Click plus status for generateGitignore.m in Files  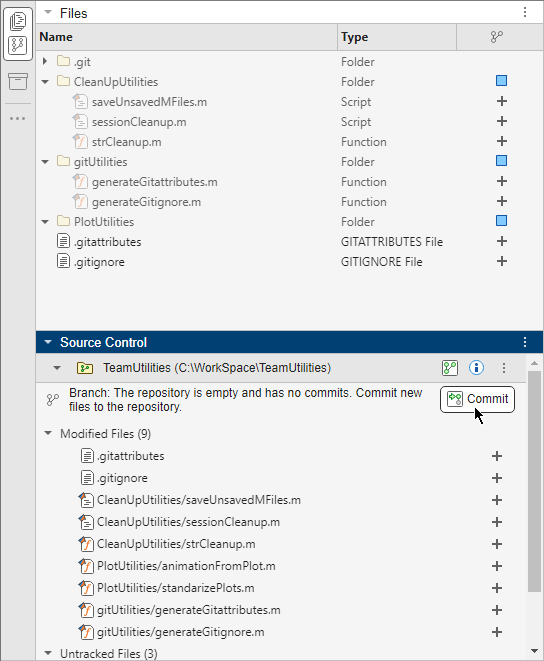[x=501, y=201]
